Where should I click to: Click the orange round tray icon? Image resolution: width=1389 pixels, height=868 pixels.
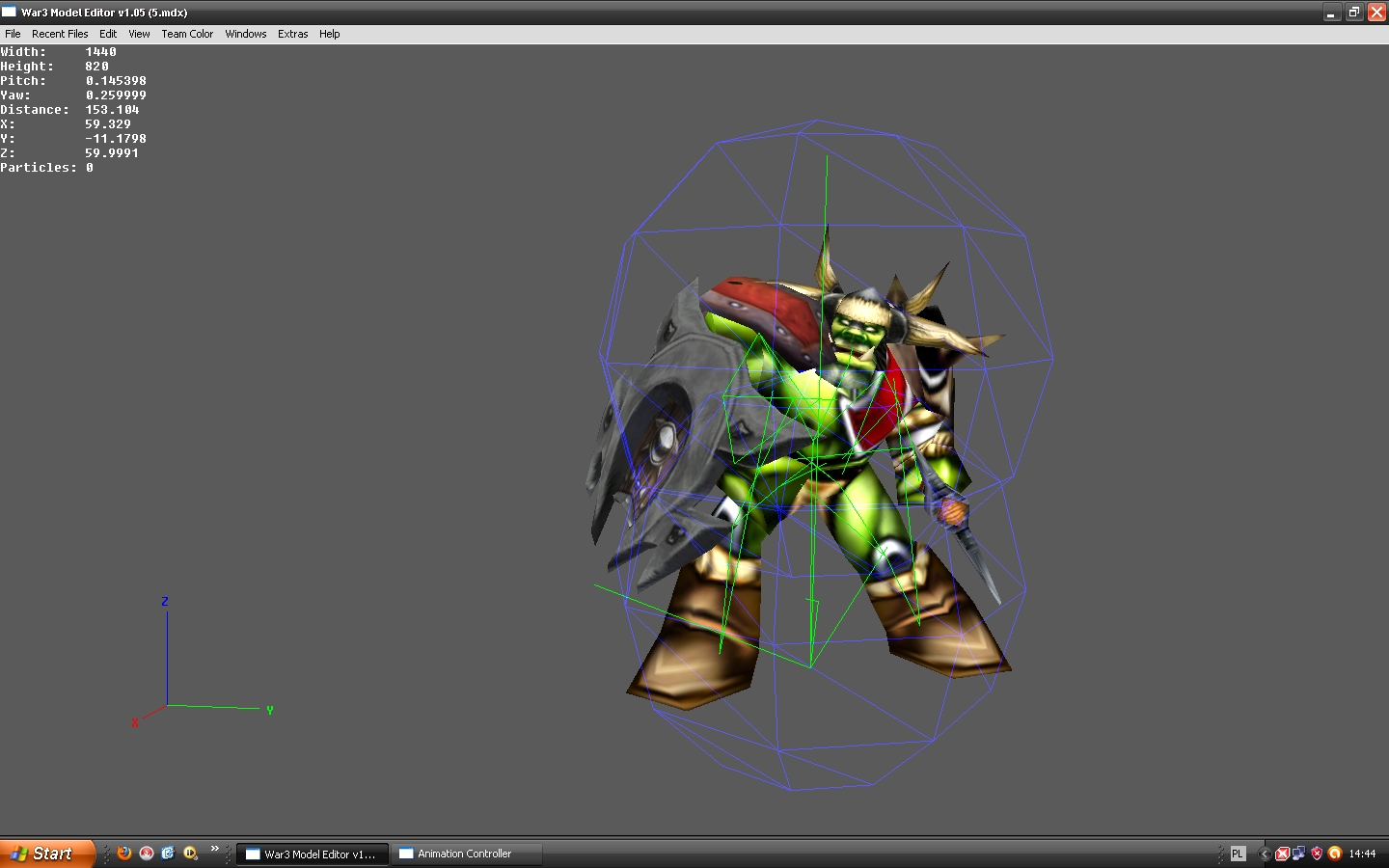pyautogui.click(x=1335, y=854)
